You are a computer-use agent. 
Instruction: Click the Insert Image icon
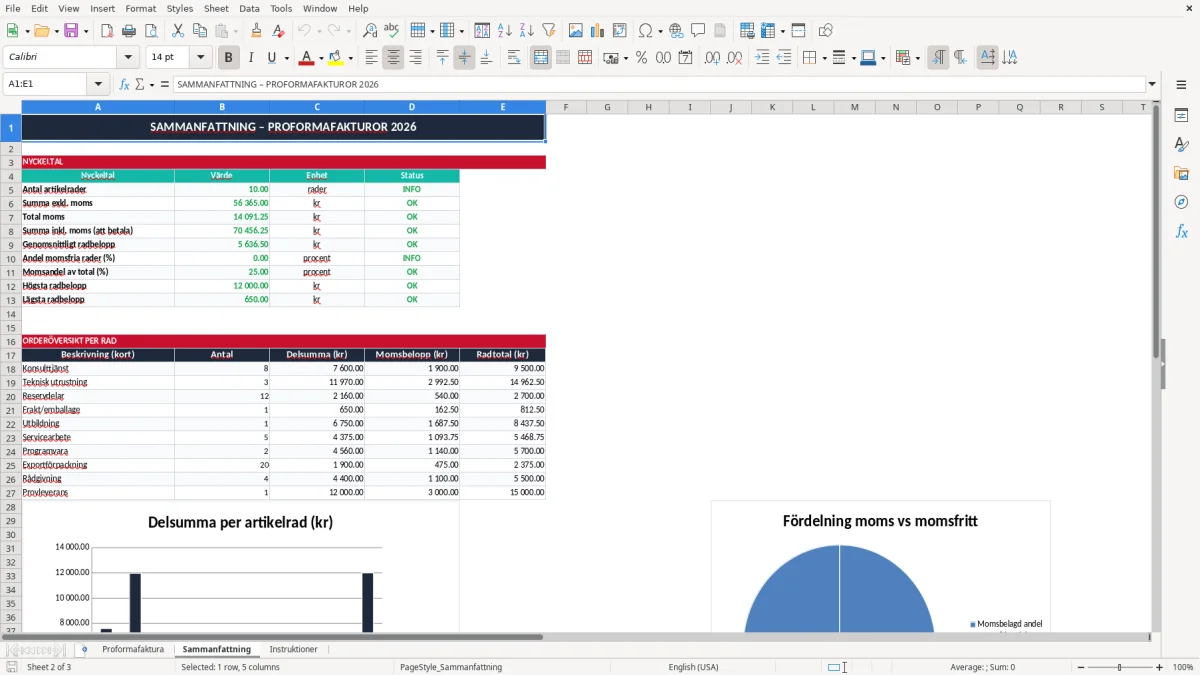click(576, 31)
